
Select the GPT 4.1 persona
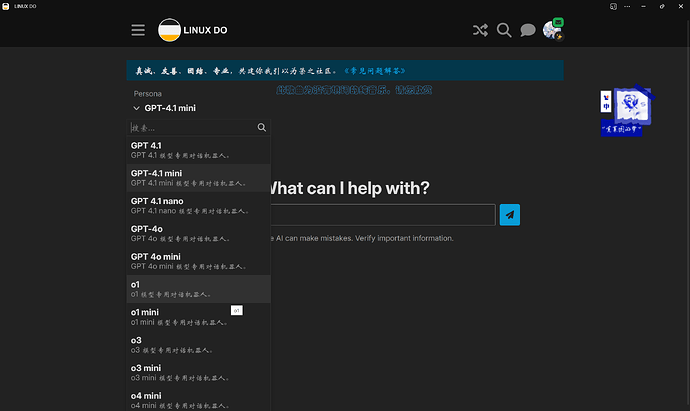click(x=198, y=150)
